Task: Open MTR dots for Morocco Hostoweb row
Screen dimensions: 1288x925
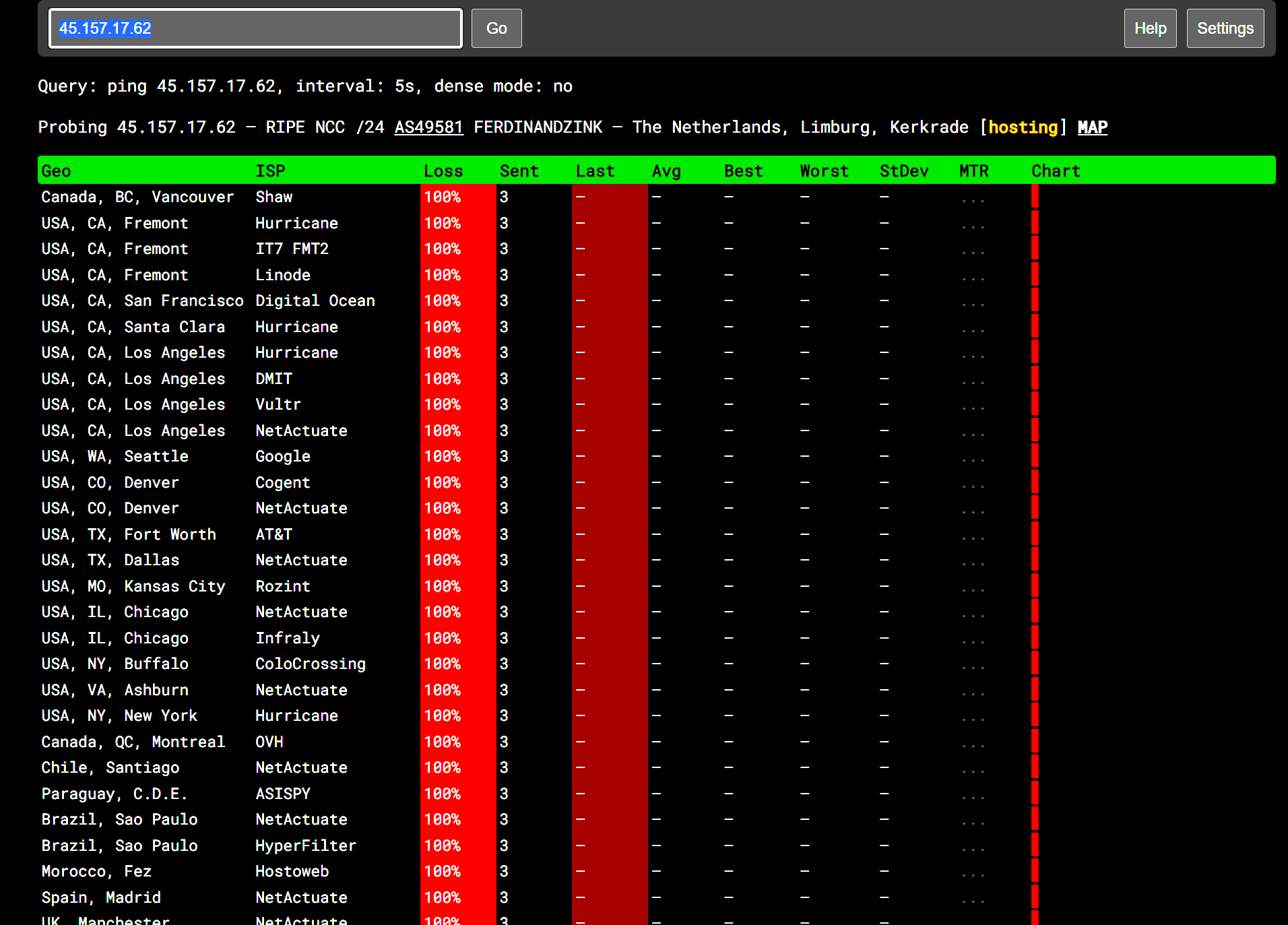Action: 973,874
